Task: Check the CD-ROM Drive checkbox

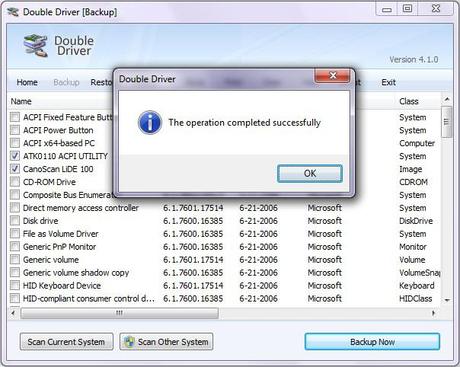Action: pos(15,182)
